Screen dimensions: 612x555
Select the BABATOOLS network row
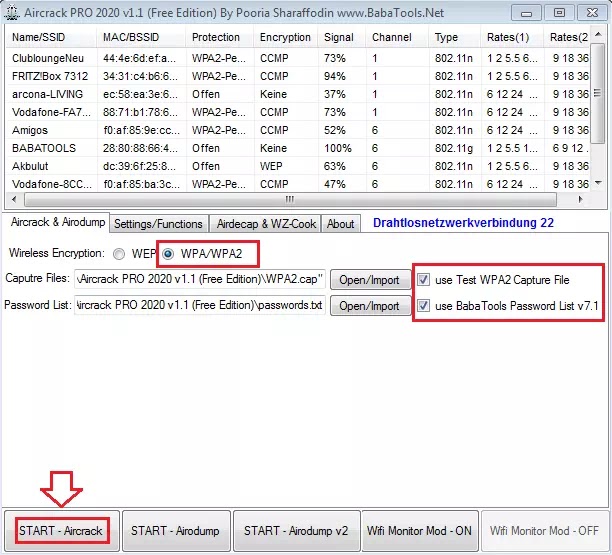point(297,148)
